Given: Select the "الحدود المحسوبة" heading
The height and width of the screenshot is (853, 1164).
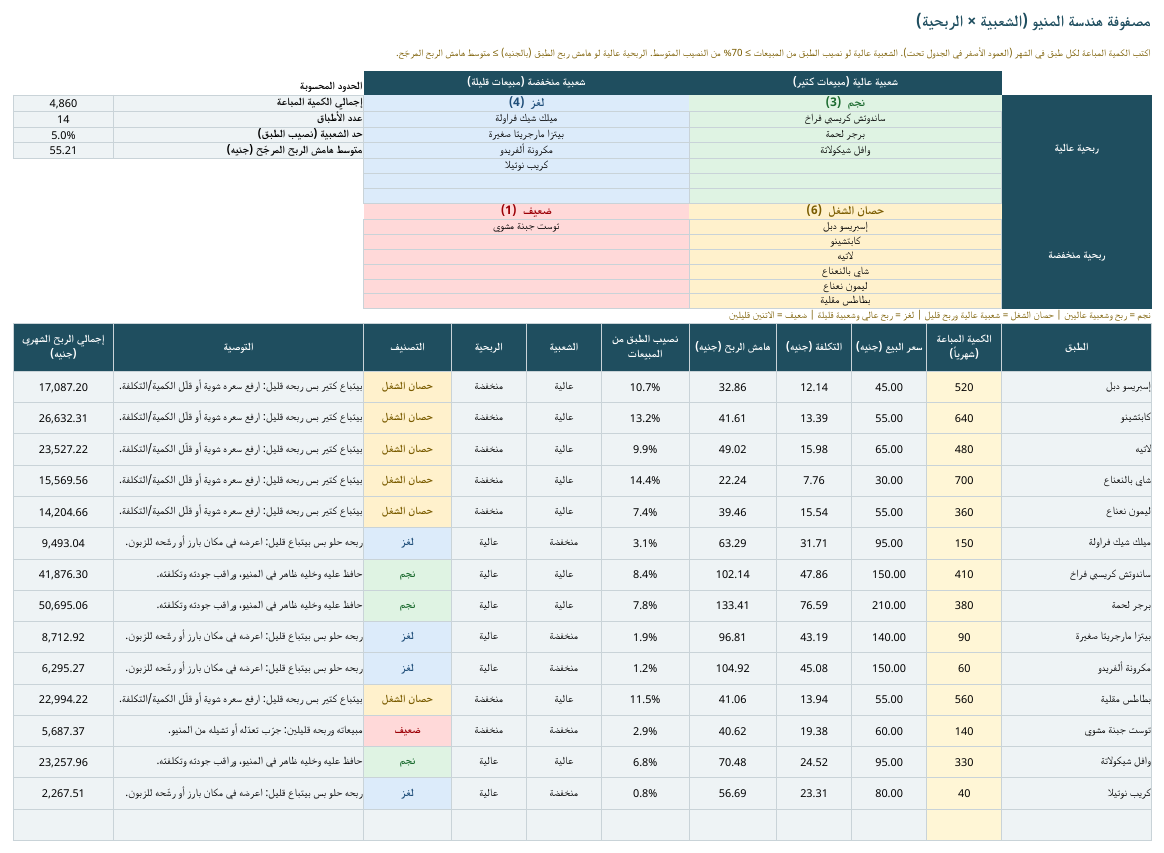Looking at the screenshot, I should [331, 86].
